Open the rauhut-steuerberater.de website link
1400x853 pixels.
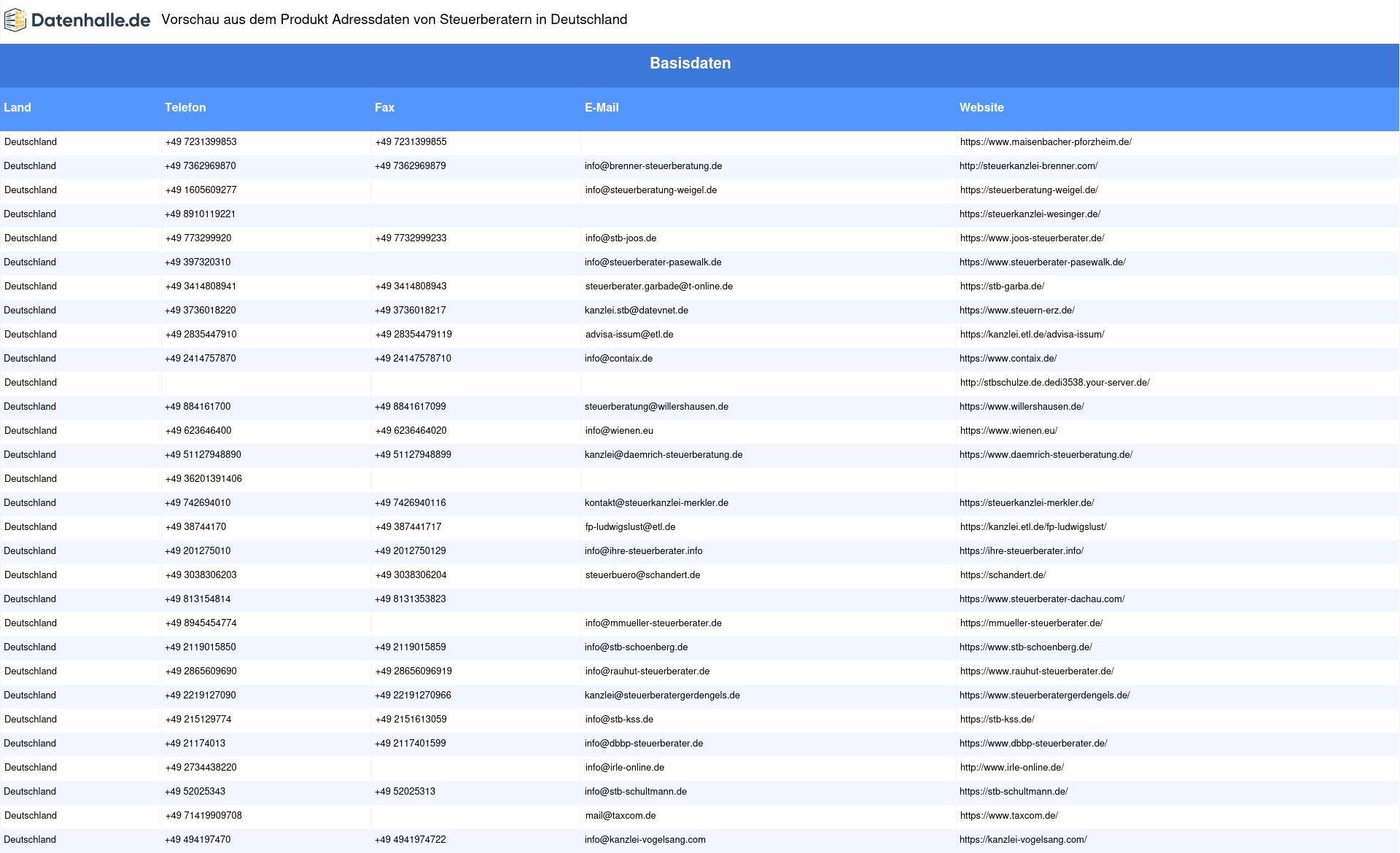pyautogui.click(x=1037, y=671)
